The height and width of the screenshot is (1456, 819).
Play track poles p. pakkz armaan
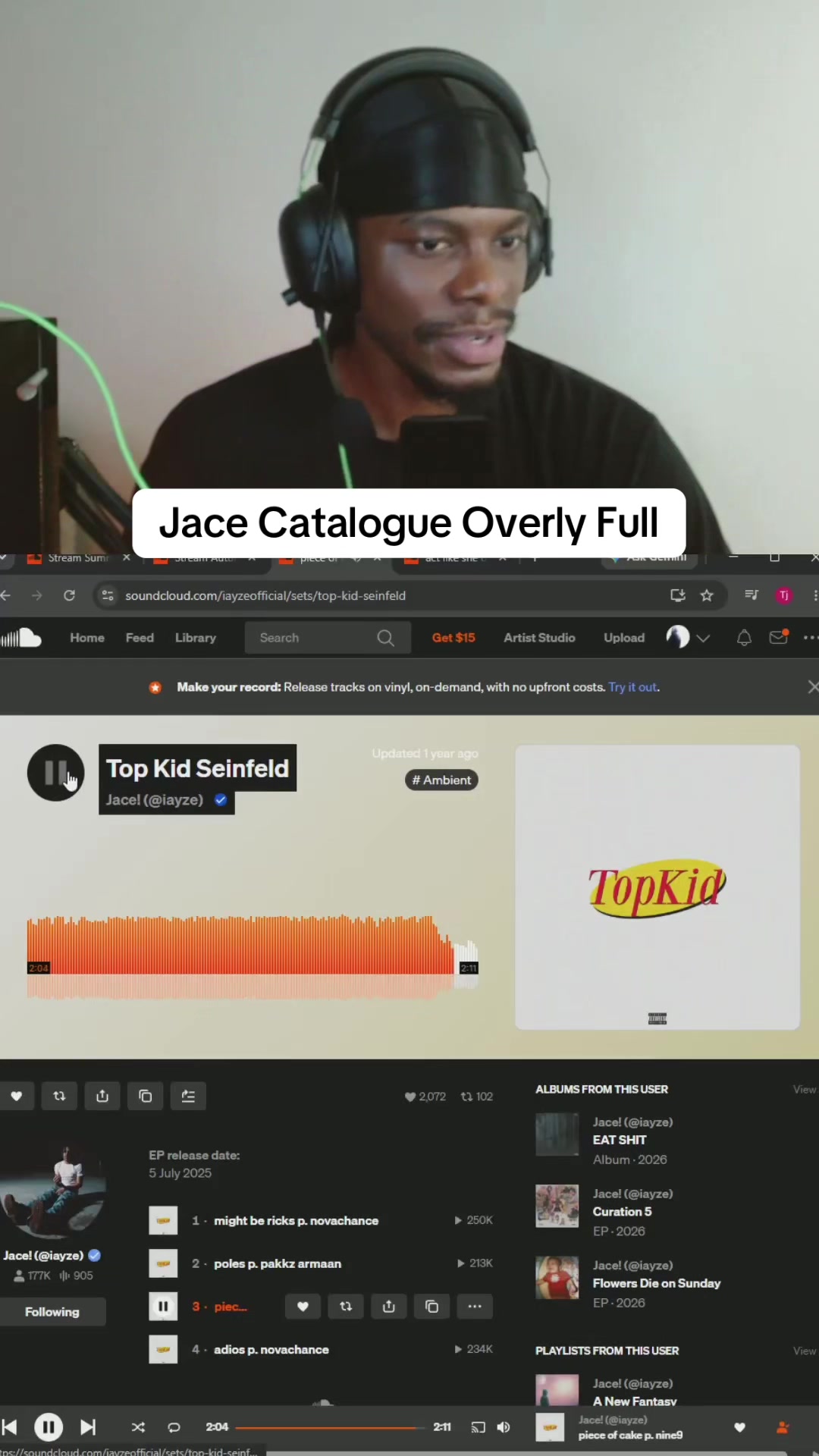tap(278, 1263)
